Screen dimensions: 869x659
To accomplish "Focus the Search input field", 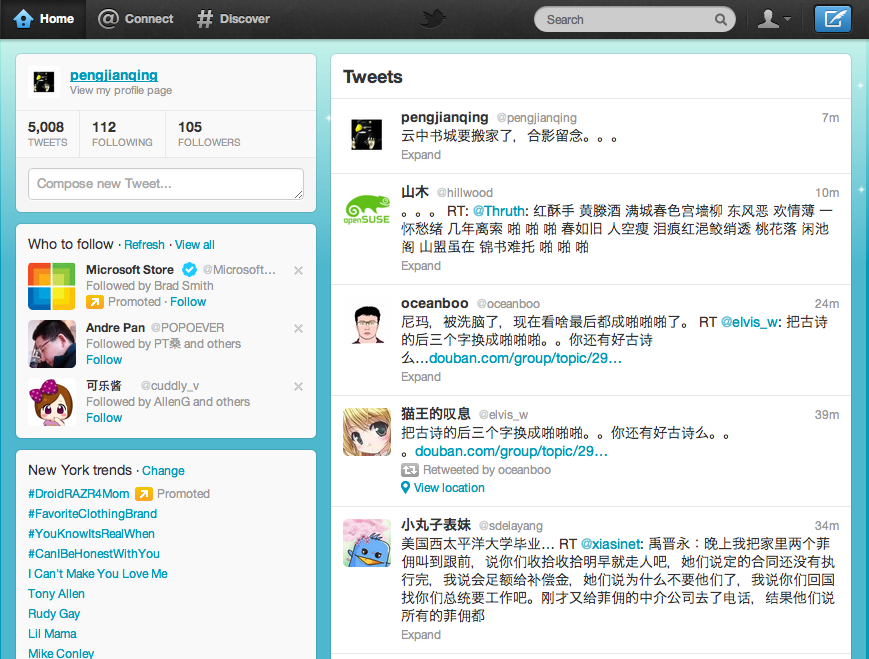I will point(635,19).
